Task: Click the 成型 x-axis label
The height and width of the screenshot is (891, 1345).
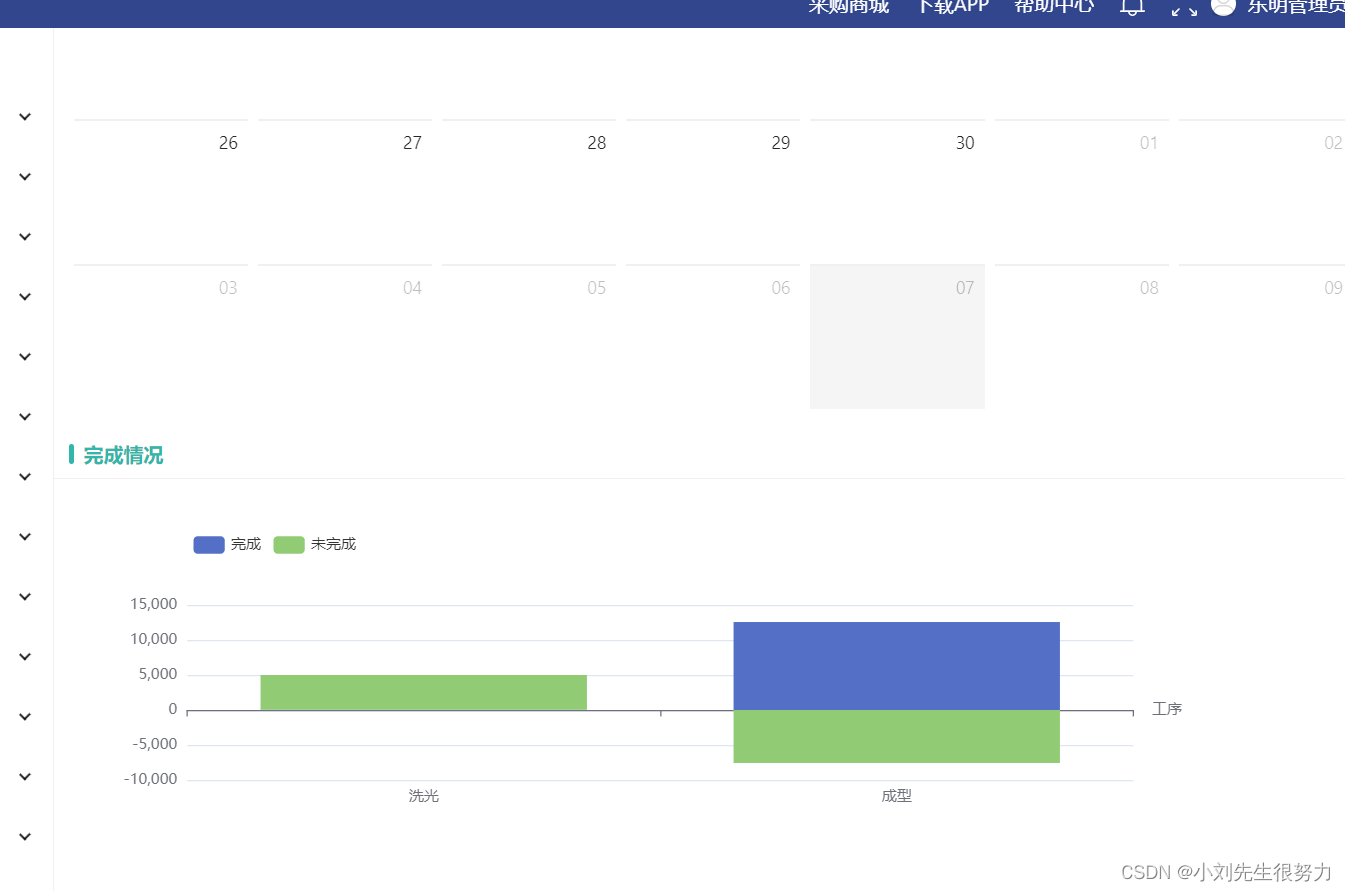Action: click(x=897, y=796)
